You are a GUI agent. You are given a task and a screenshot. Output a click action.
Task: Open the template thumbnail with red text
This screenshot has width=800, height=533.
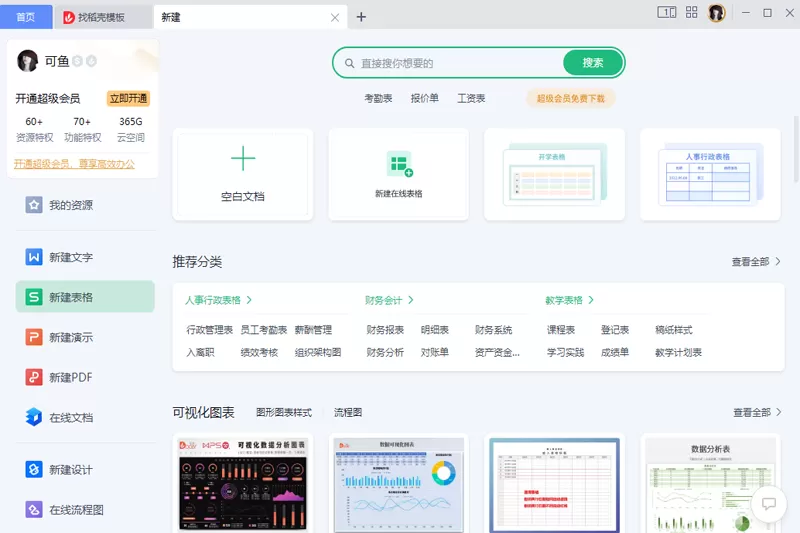tap(555, 484)
